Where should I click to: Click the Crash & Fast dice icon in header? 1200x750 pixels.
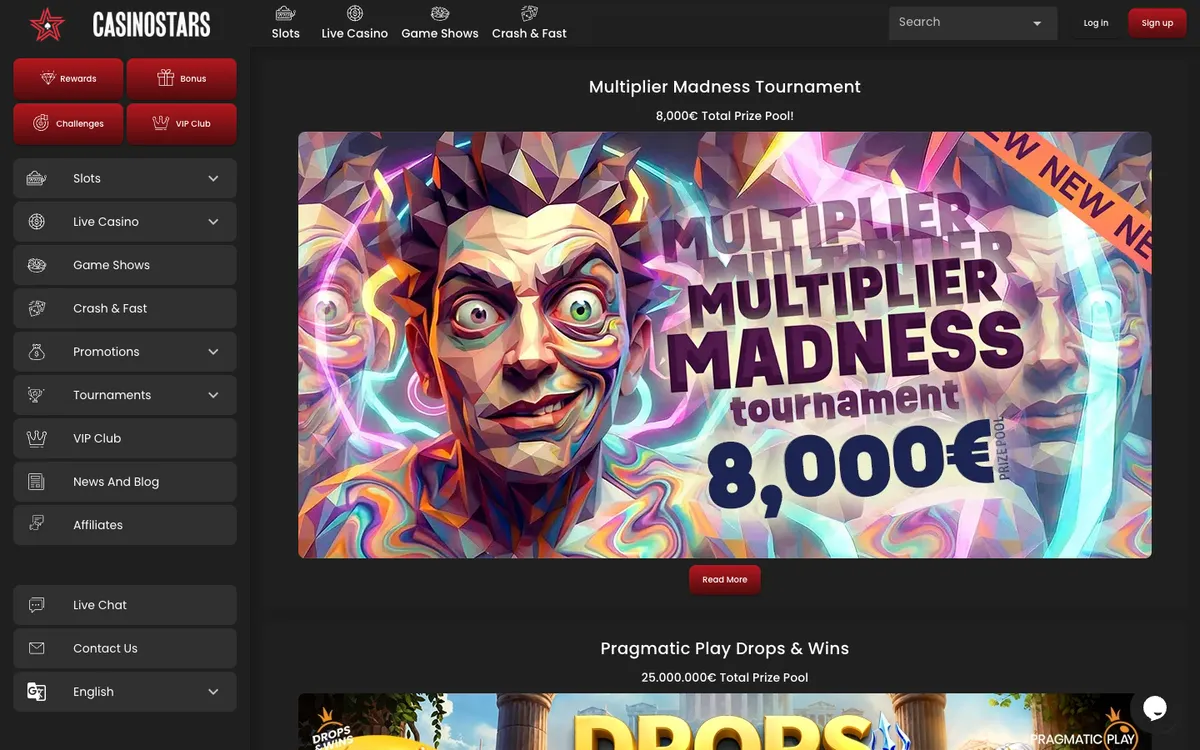coord(529,13)
